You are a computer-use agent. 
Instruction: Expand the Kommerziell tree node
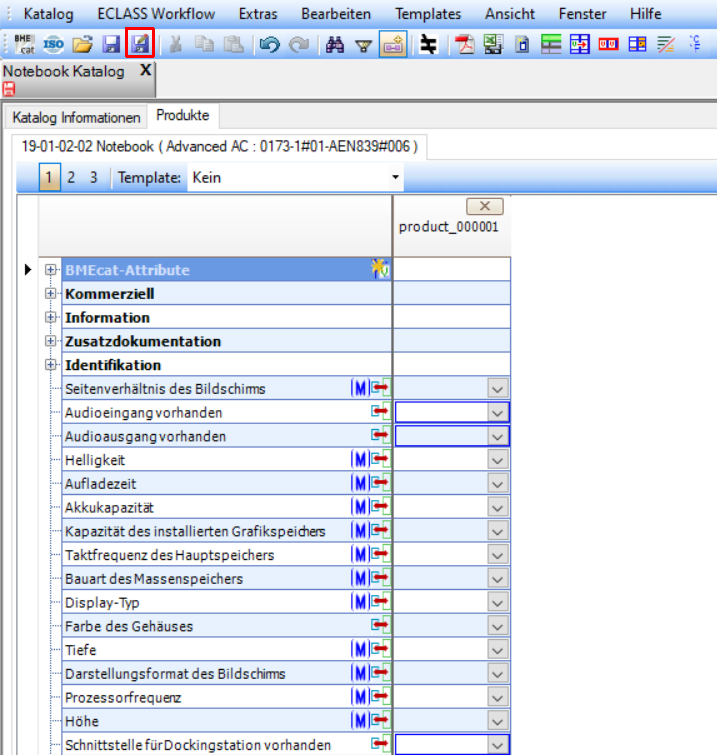tap(51, 294)
